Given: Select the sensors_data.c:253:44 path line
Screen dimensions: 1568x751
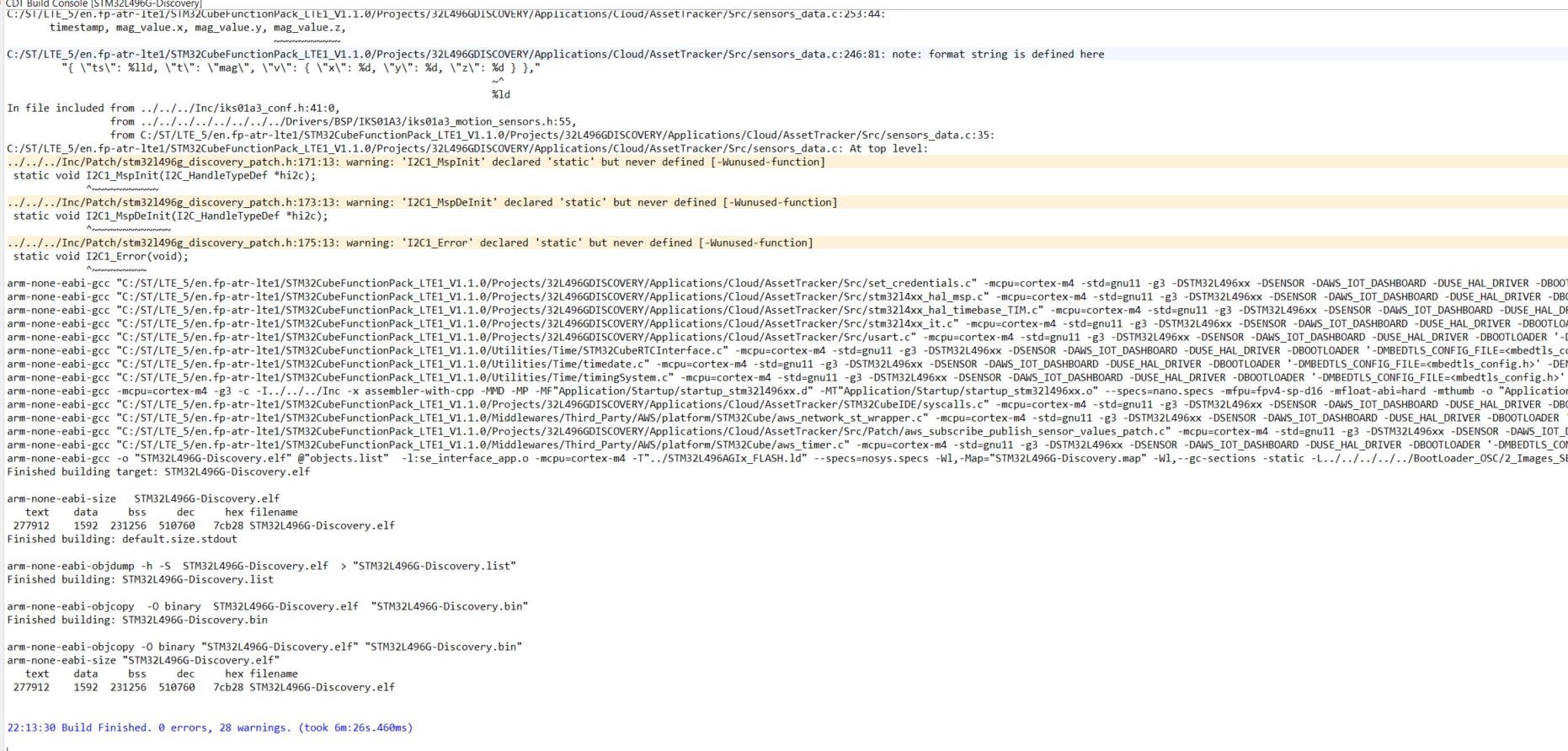Looking at the screenshot, I should [446, 13].
